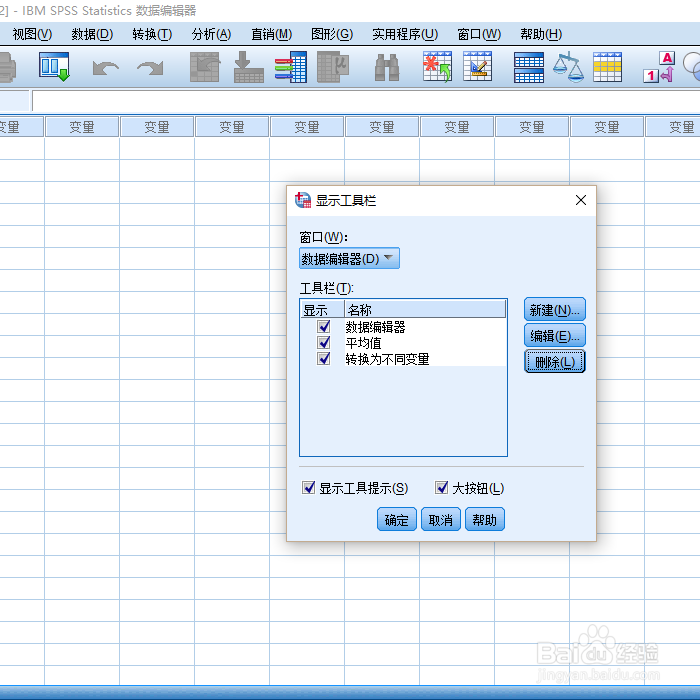Open the 图形(G) menu
Viewport: 700px width, 700px height.
point(332,34)
